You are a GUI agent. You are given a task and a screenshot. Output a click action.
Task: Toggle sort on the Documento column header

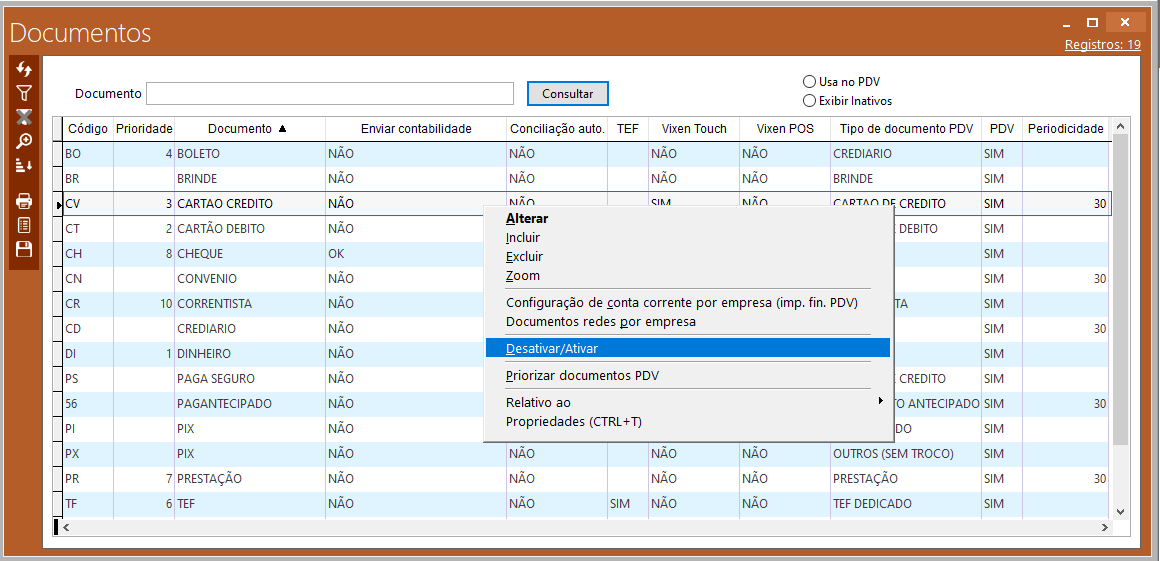click(240, 129)
